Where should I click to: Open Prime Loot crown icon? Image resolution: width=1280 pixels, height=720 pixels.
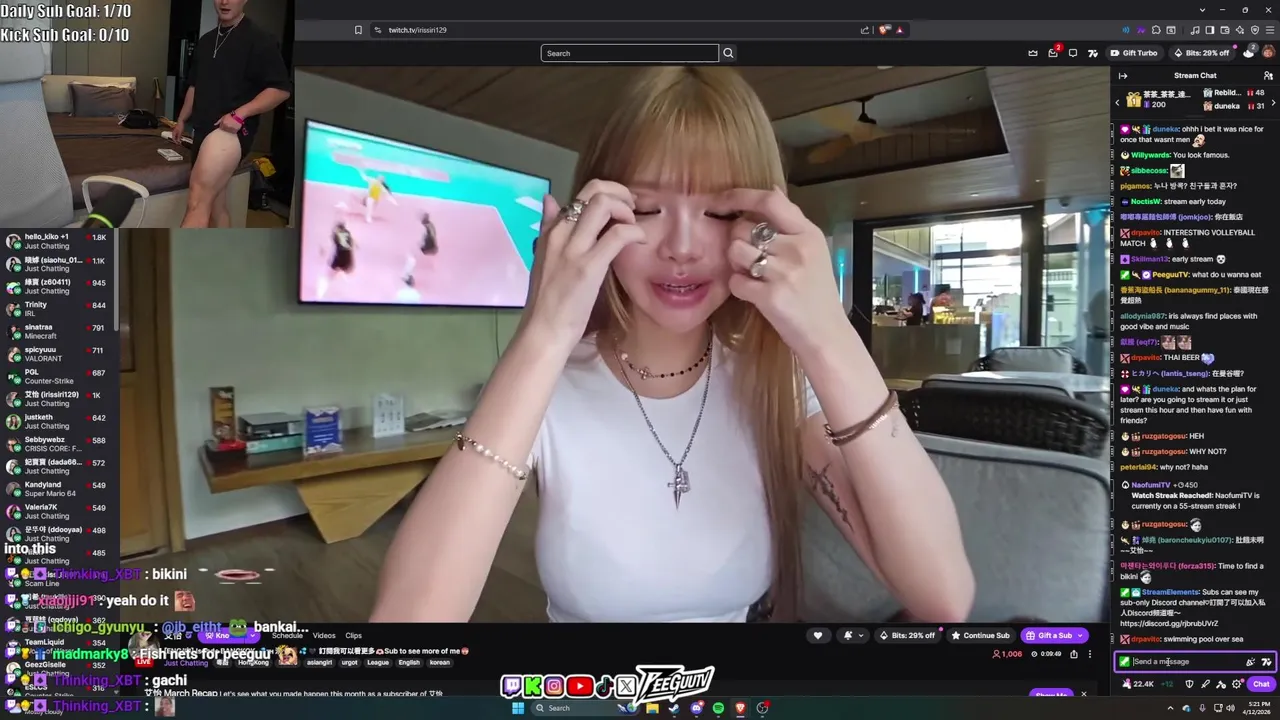1033,53
